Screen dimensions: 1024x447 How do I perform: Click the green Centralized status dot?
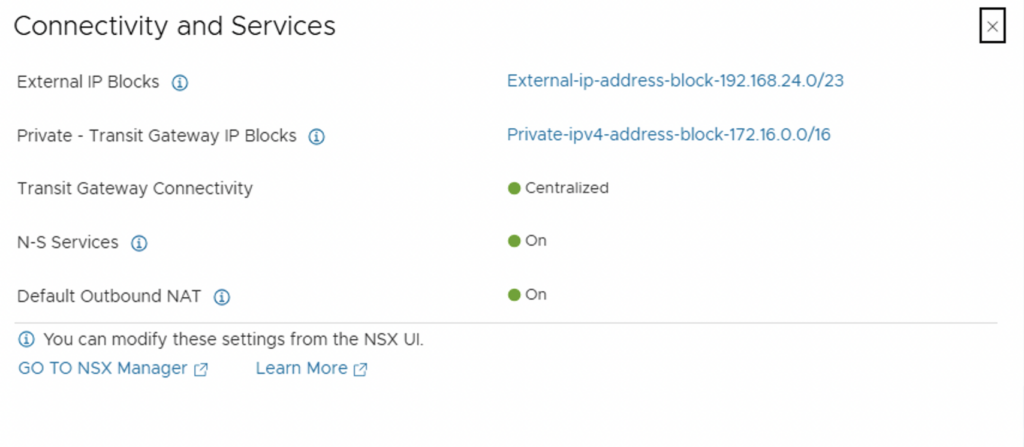(x=514, y=188)
